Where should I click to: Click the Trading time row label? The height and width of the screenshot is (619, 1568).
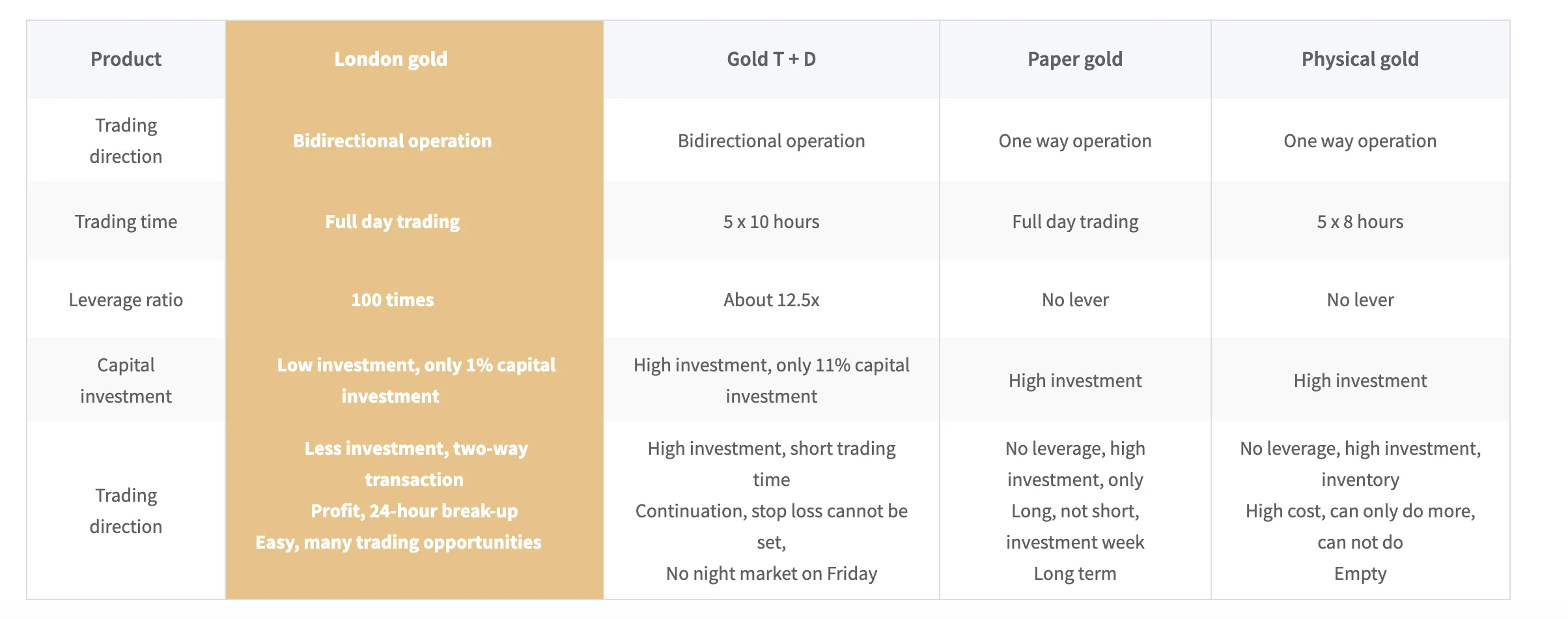[126, 222]
